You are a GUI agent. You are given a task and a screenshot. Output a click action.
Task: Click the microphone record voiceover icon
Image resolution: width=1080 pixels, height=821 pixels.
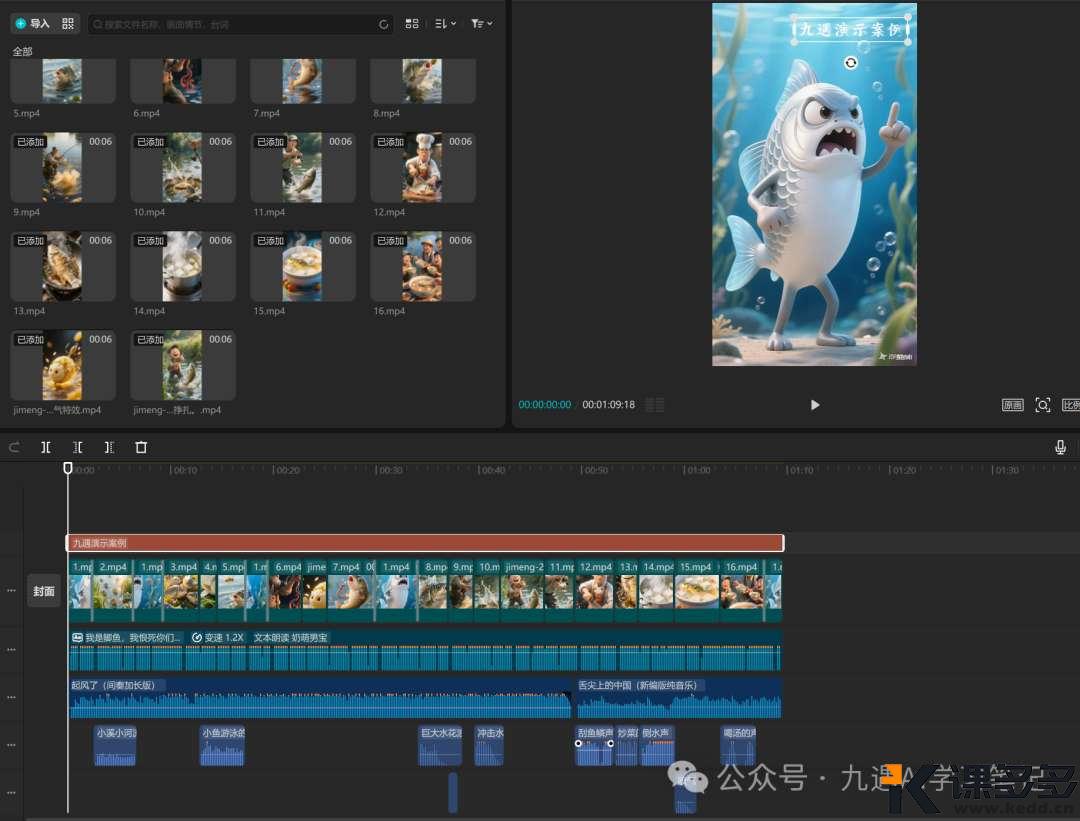(1061, 448)
